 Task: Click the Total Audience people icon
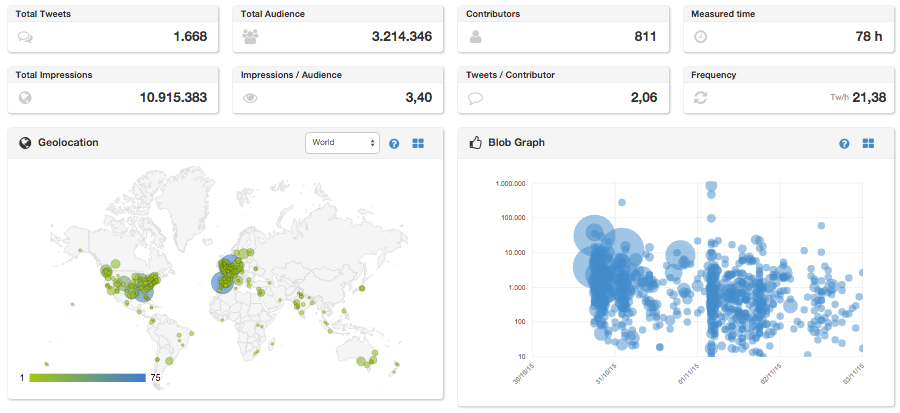pos(250,37)
